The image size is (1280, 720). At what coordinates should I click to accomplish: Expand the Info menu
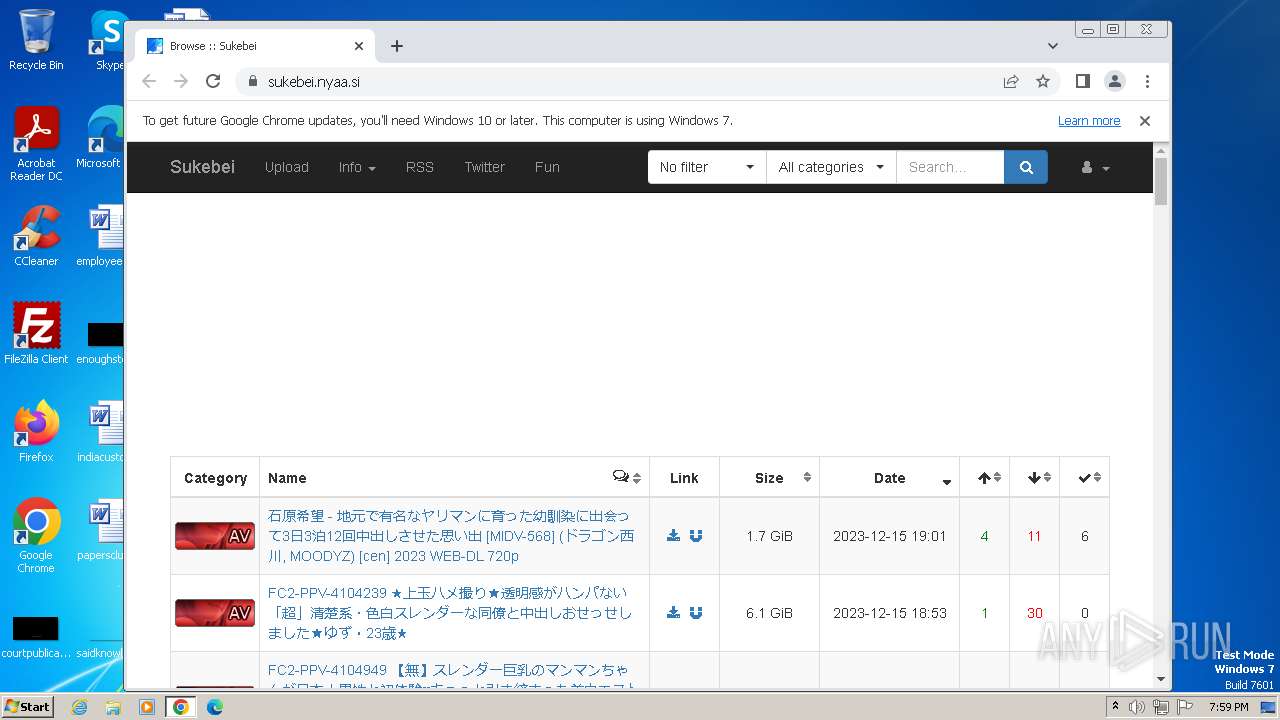coord(357,167)
